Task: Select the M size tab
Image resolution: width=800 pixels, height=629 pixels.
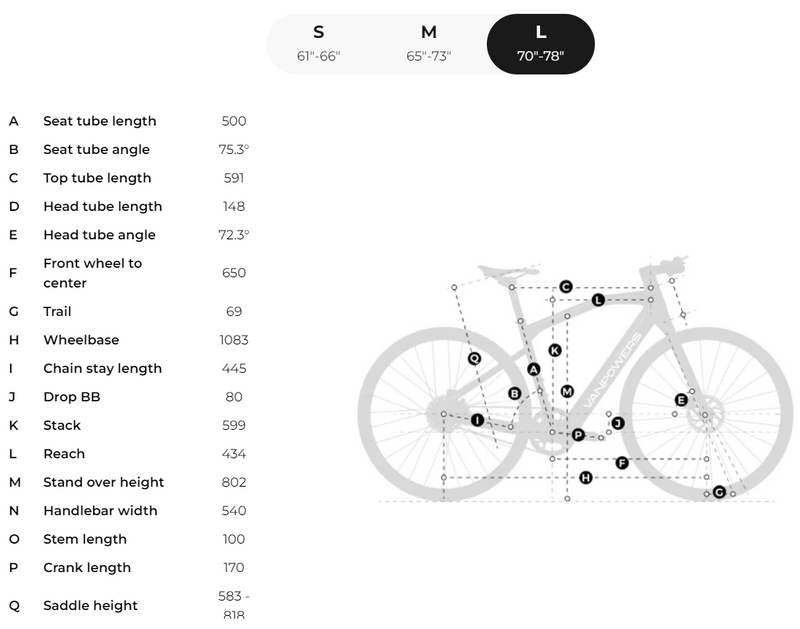Action: tap(429, 44)
